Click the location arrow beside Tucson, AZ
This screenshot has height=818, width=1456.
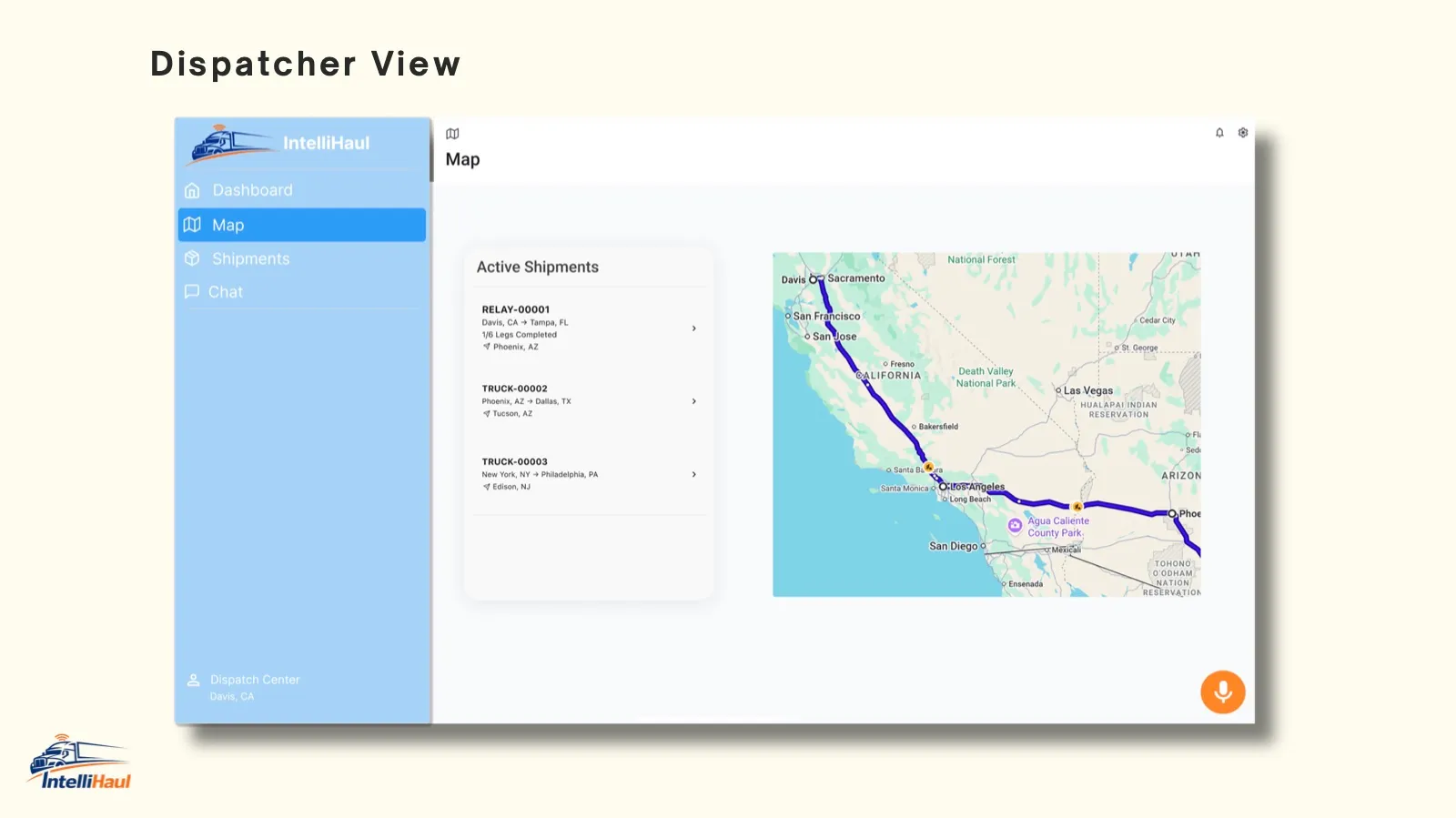[x=487, y=414]
